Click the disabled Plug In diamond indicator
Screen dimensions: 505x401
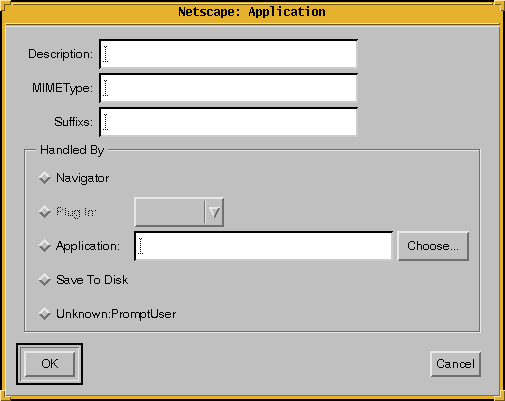click(x=44, y=212)
